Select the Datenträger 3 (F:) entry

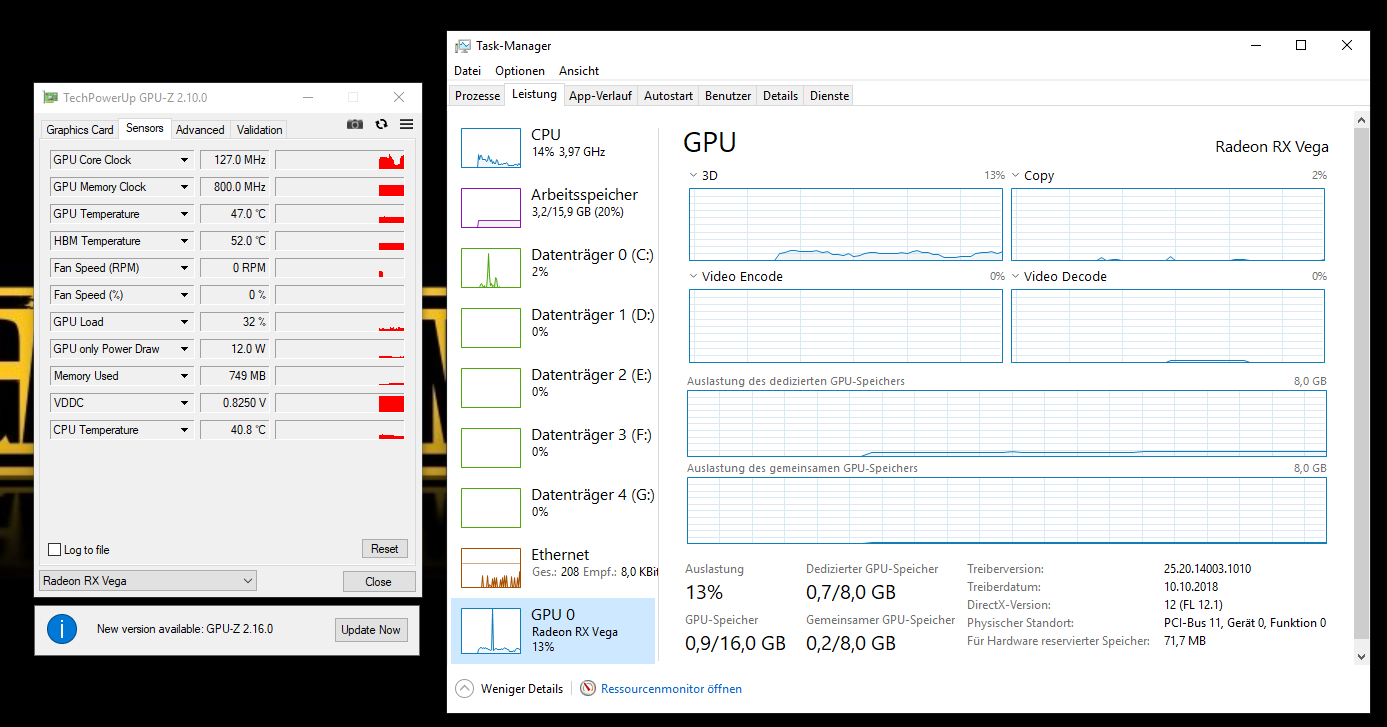coord(553,448)
